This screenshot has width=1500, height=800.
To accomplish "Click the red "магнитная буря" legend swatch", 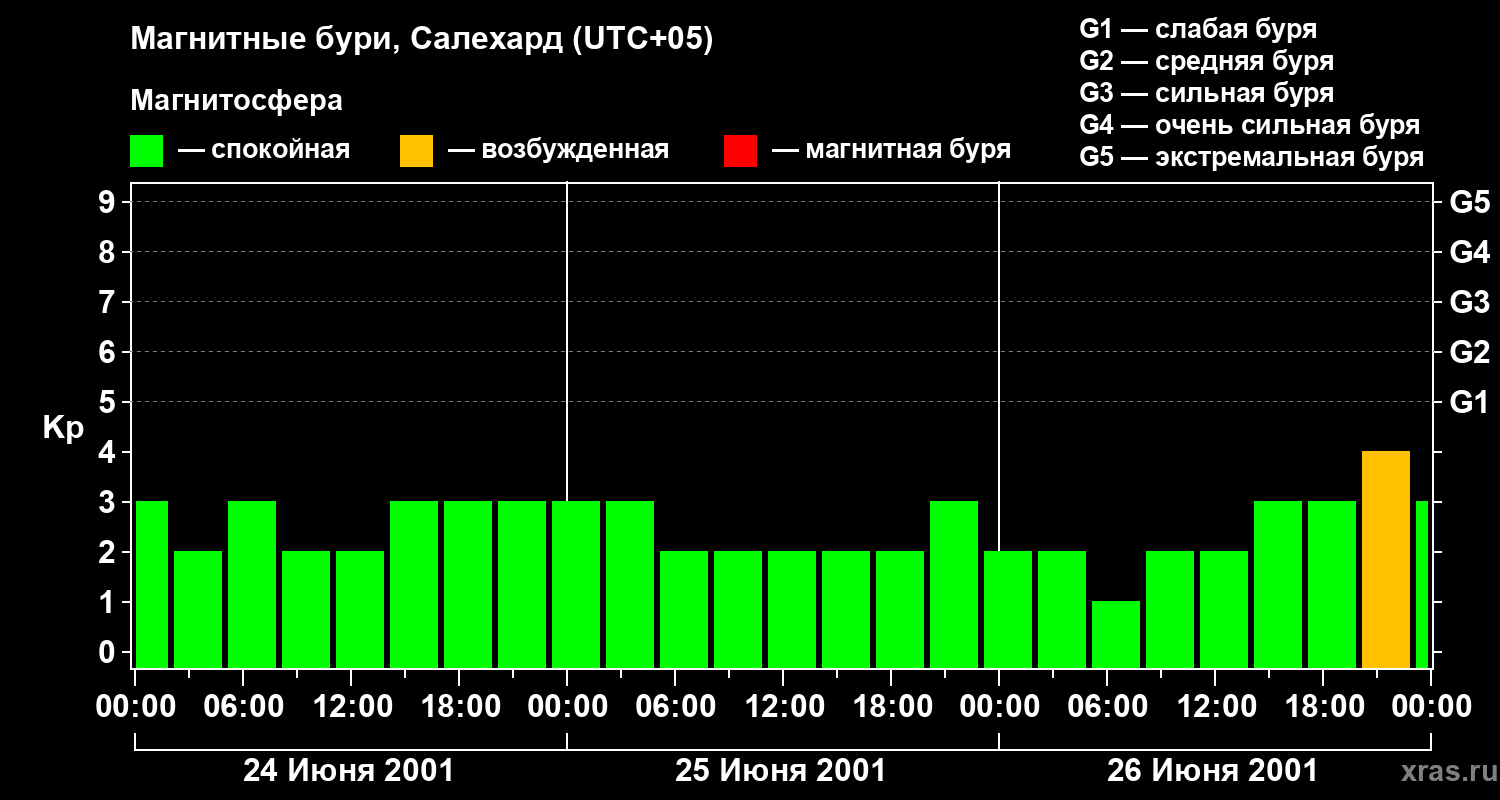I will coord(740,151).
